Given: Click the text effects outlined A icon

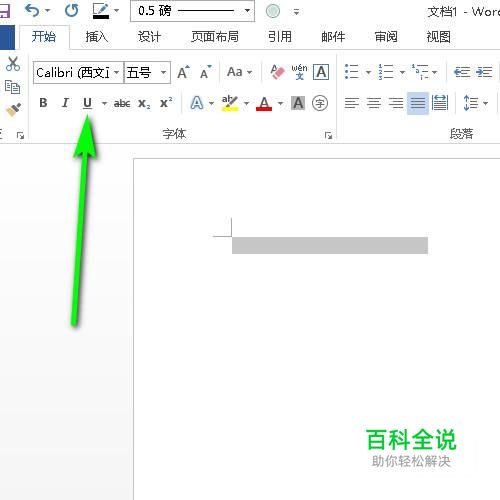Looking at the screenshot, I should pos(197,103).
